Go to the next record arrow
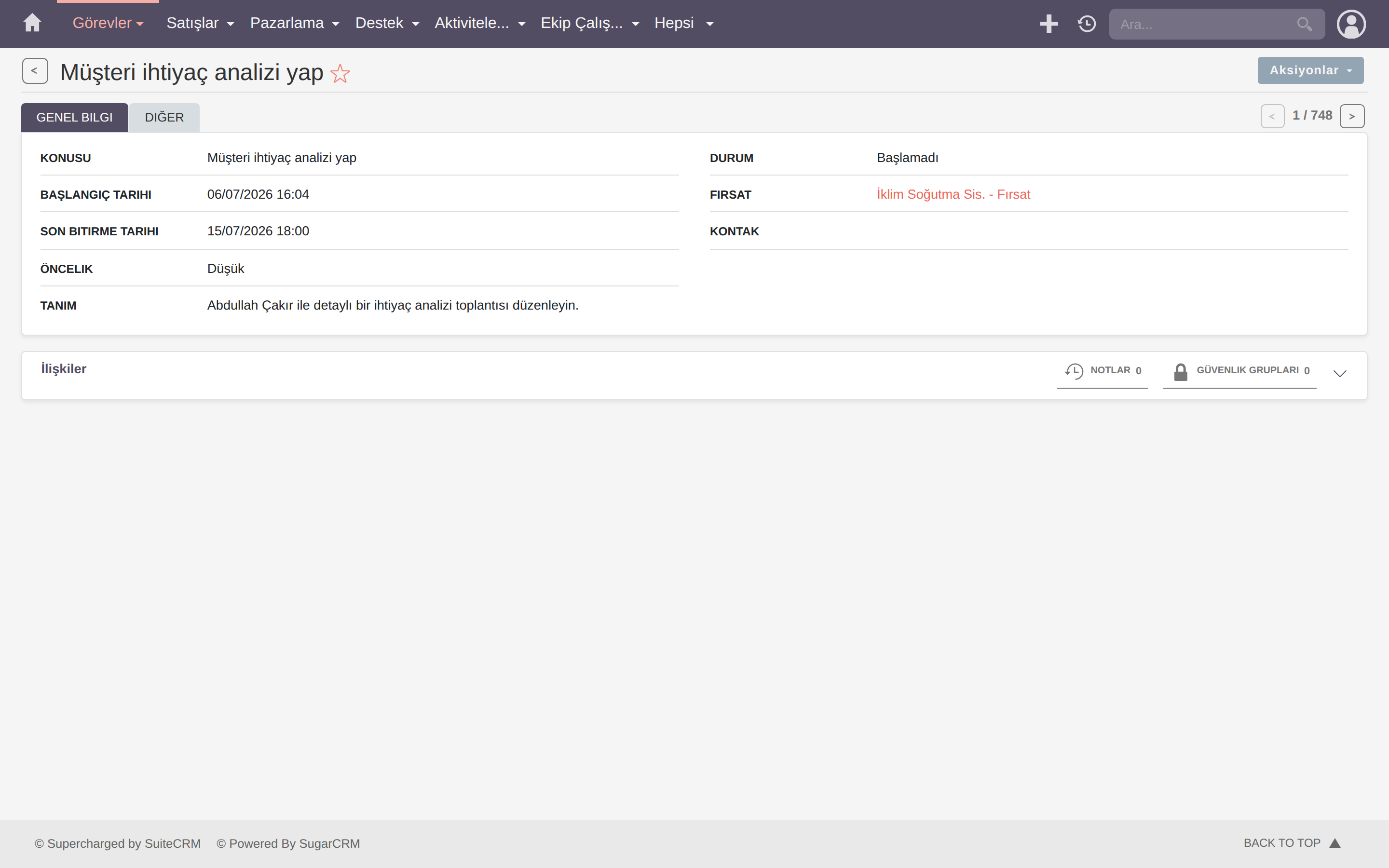The image size is (1389, 868). [x=1352, y=116]
